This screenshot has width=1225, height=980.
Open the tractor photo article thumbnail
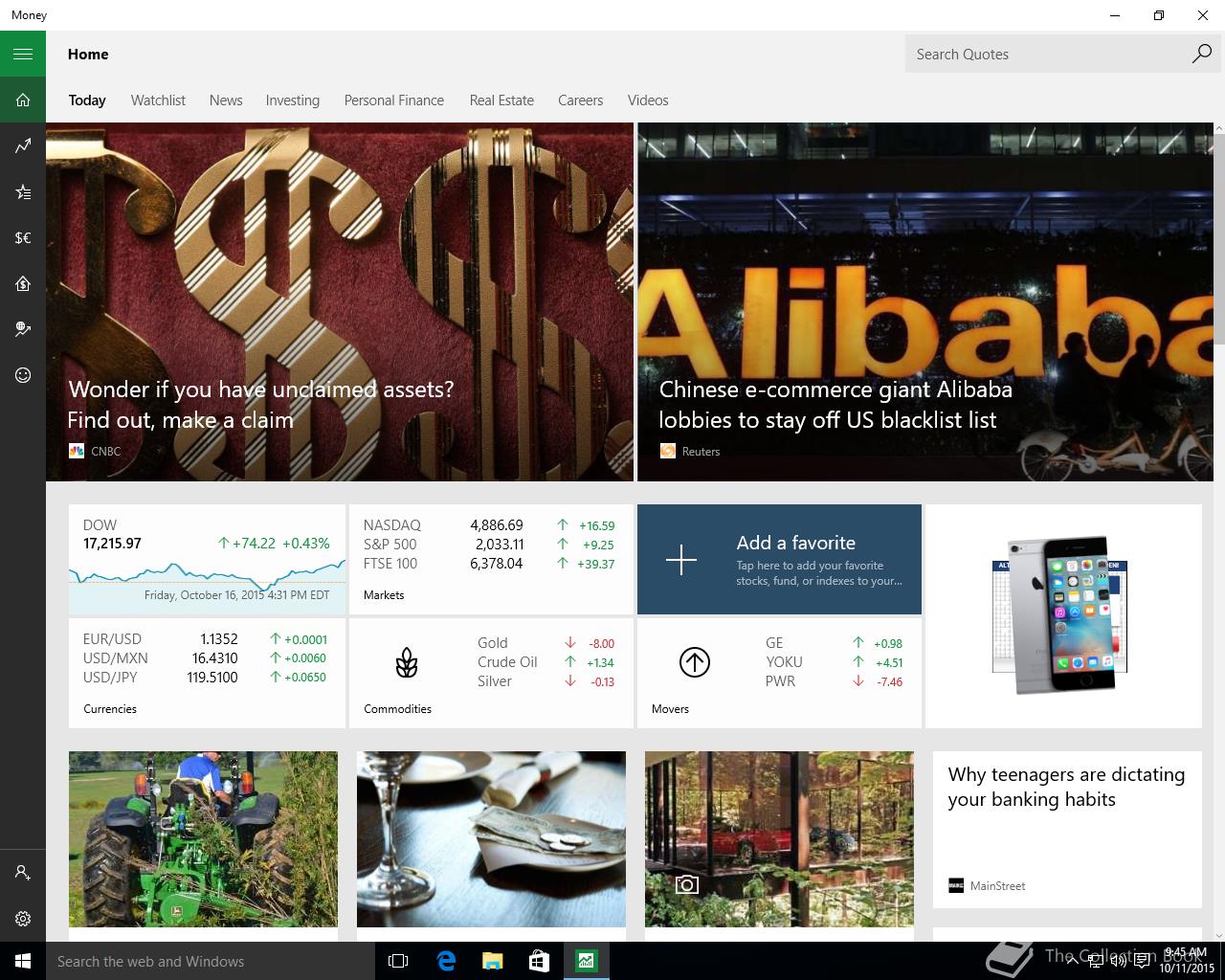tap(203, 838)
